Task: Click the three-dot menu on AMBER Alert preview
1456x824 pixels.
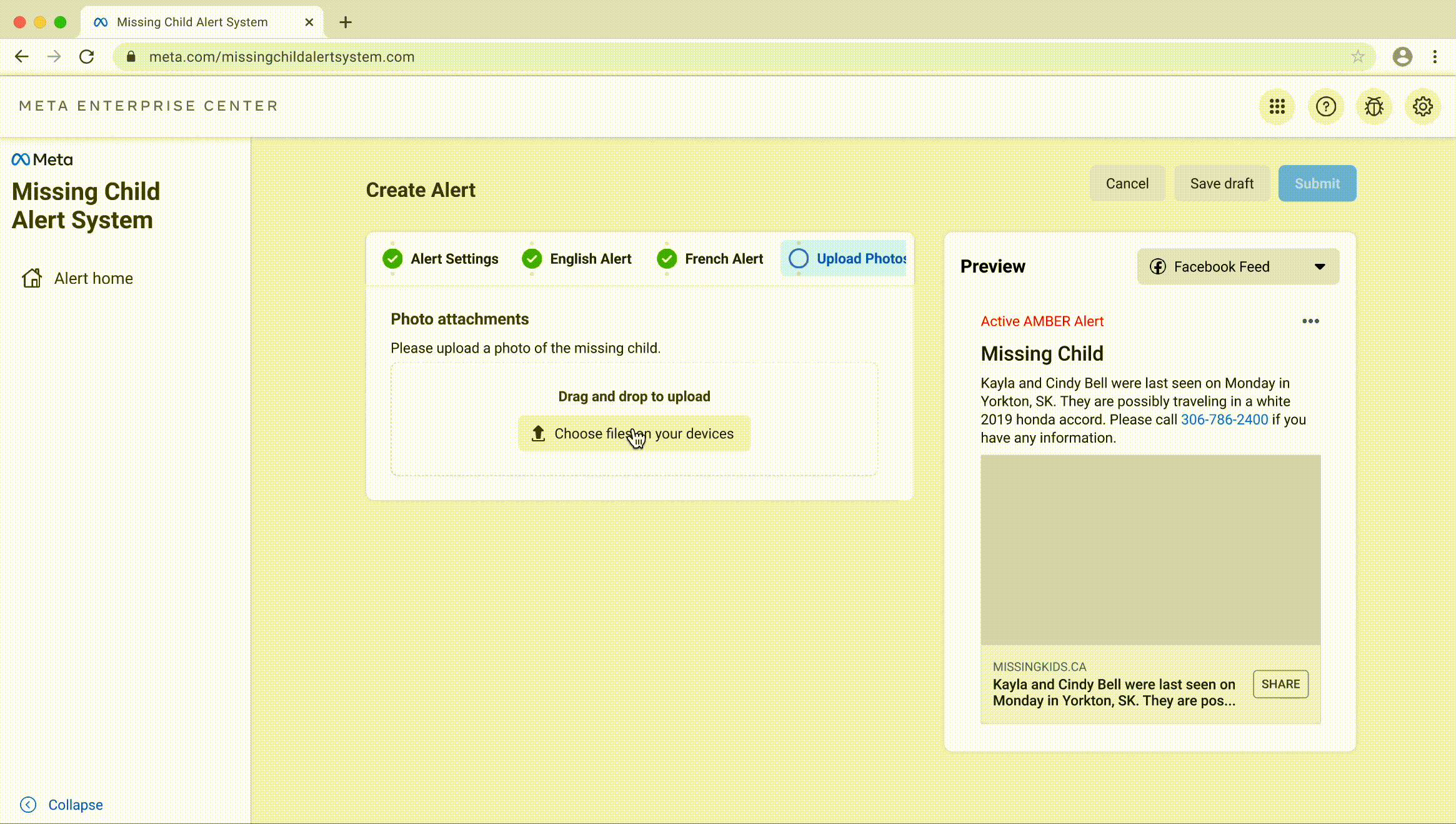Action: 1310,321
